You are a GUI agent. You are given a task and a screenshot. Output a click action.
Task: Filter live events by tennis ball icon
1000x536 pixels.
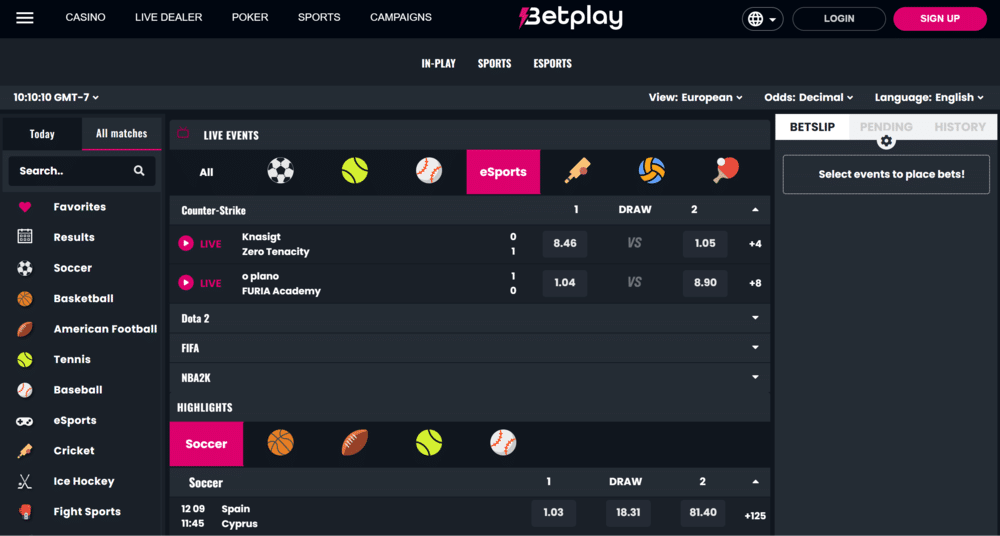(x=355, y=171)
